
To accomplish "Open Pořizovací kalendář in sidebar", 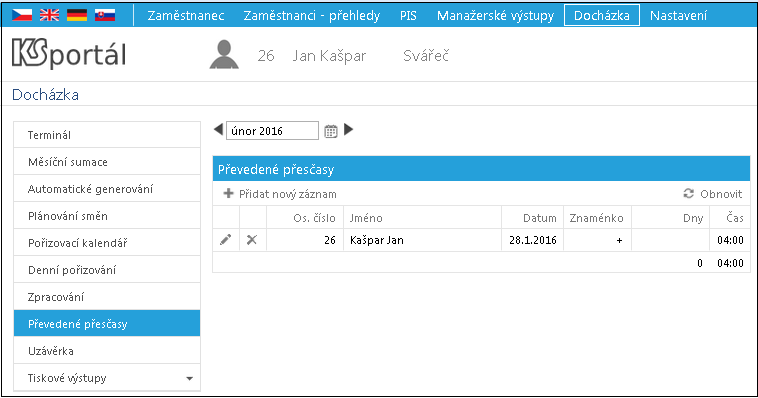I will 107,243.
